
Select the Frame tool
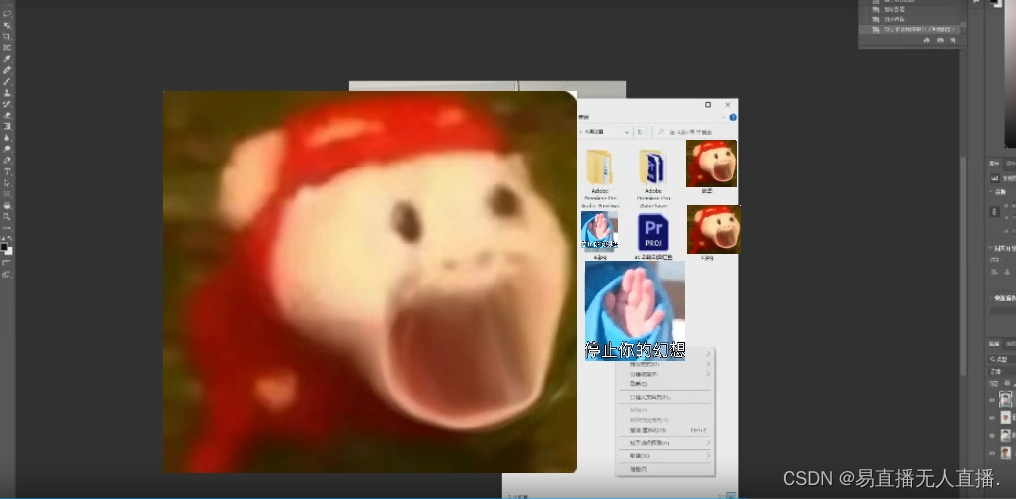point(7,47)
